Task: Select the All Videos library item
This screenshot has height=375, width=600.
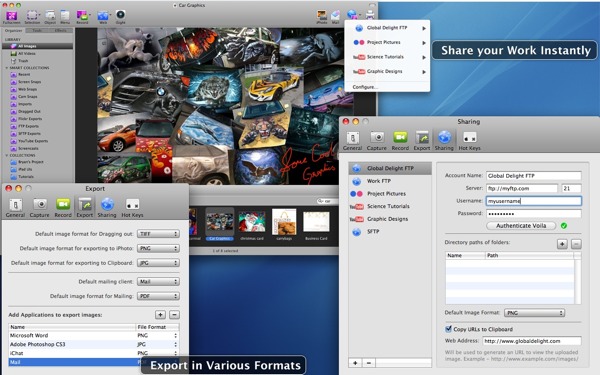Action: coord(27,54)
